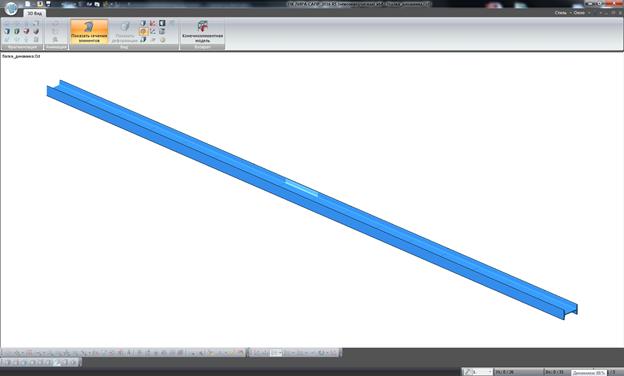Image resolution: width=624 pixels, height=376 pixels.
Task: Click the new document quick-access icon
Action: (x=27, y=4)
